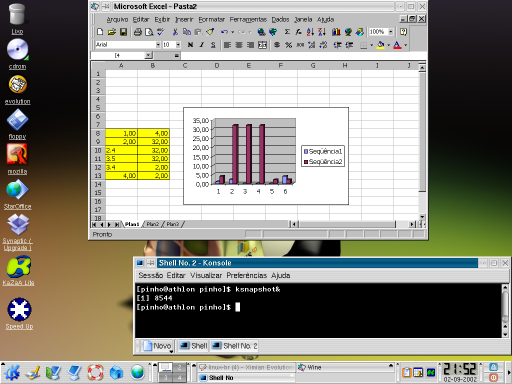Open the Inserir menu in Excel

(x=184, y=19)
